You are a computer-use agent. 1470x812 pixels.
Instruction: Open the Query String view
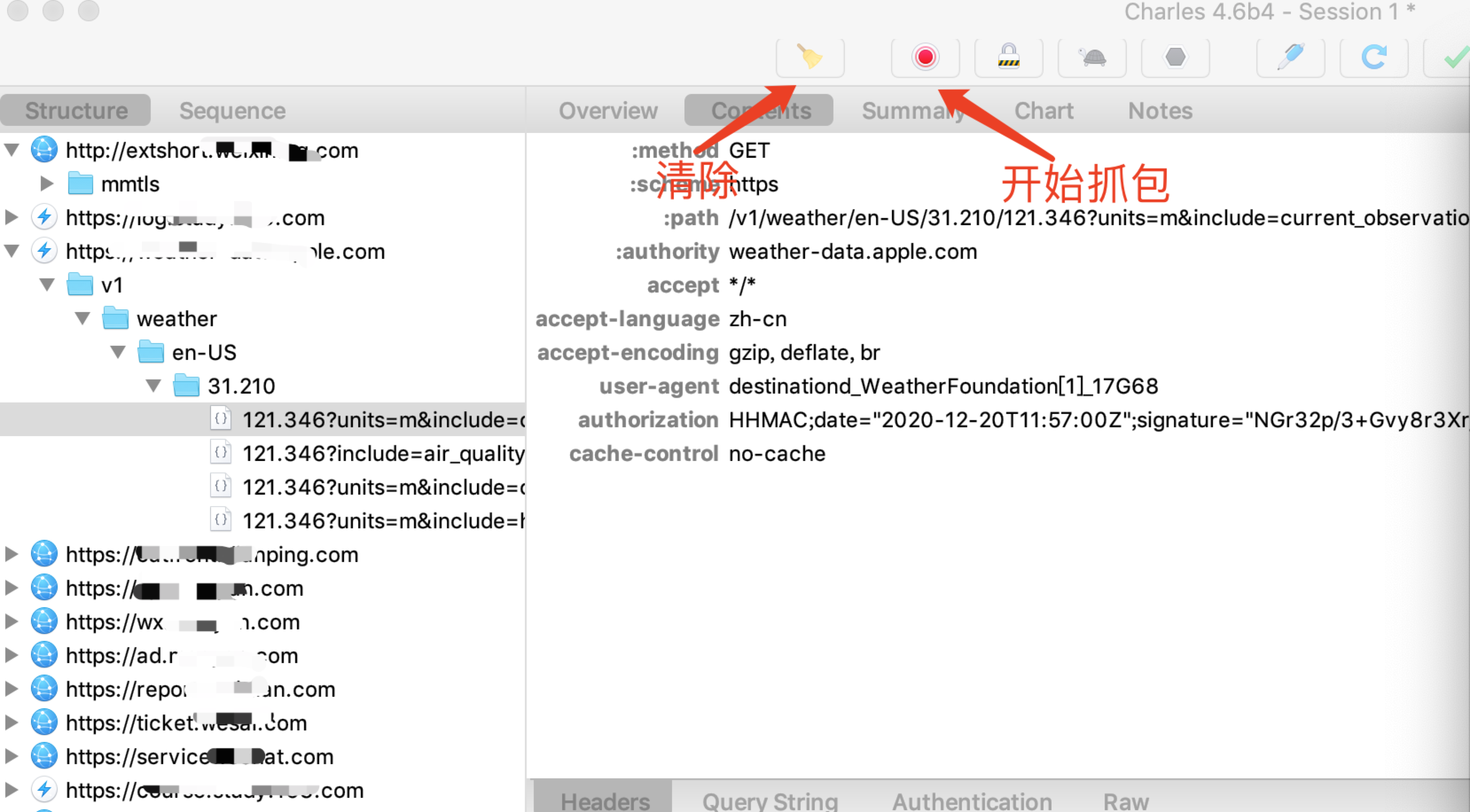[x=770, y=801]
